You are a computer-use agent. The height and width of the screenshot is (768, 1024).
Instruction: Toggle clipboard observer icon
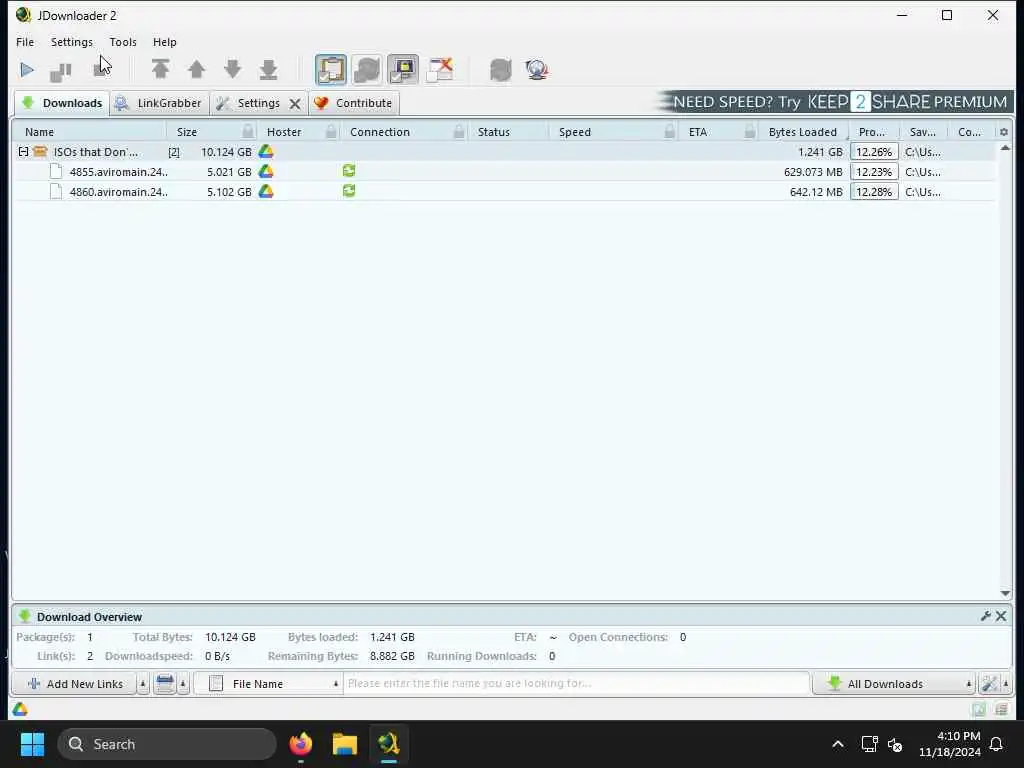tap(331, 70)
